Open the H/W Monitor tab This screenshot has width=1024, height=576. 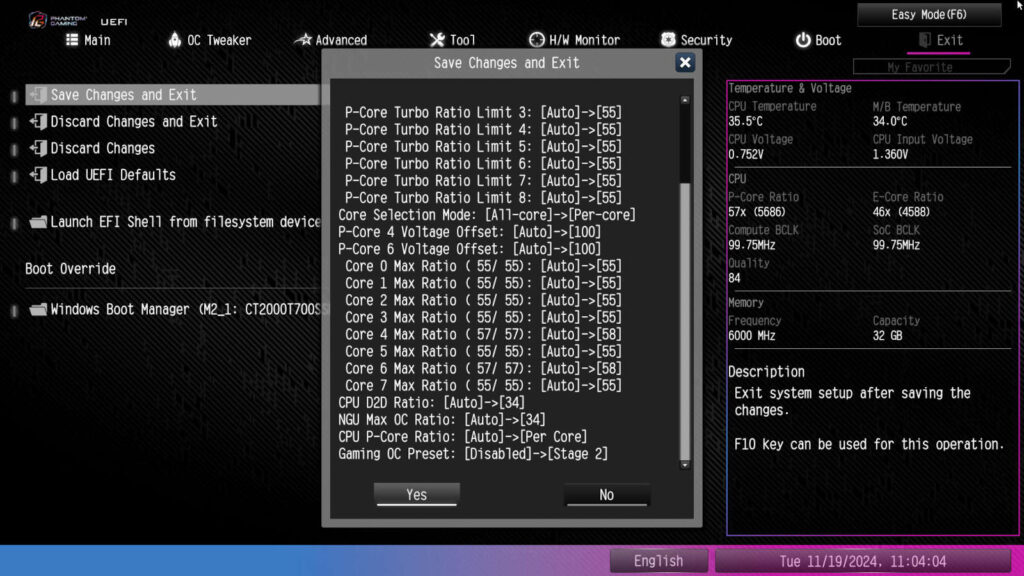(574, 40)
